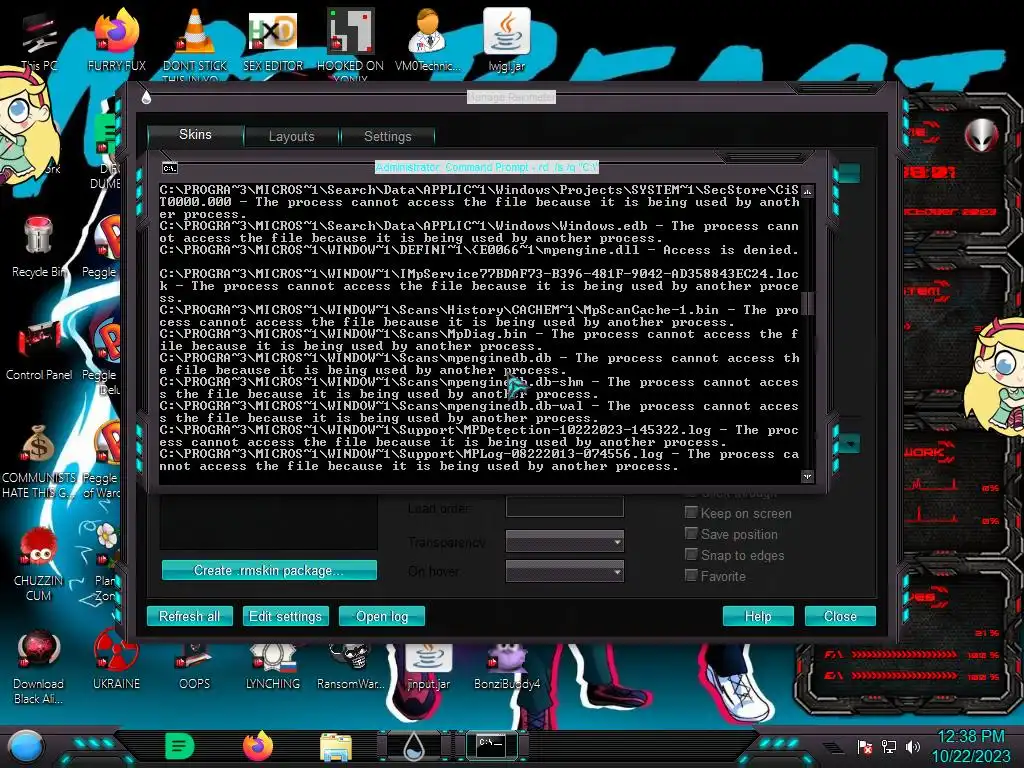Switch to the Skins tab
This screenshot has height=768, width=1024.
coord(195,135)
